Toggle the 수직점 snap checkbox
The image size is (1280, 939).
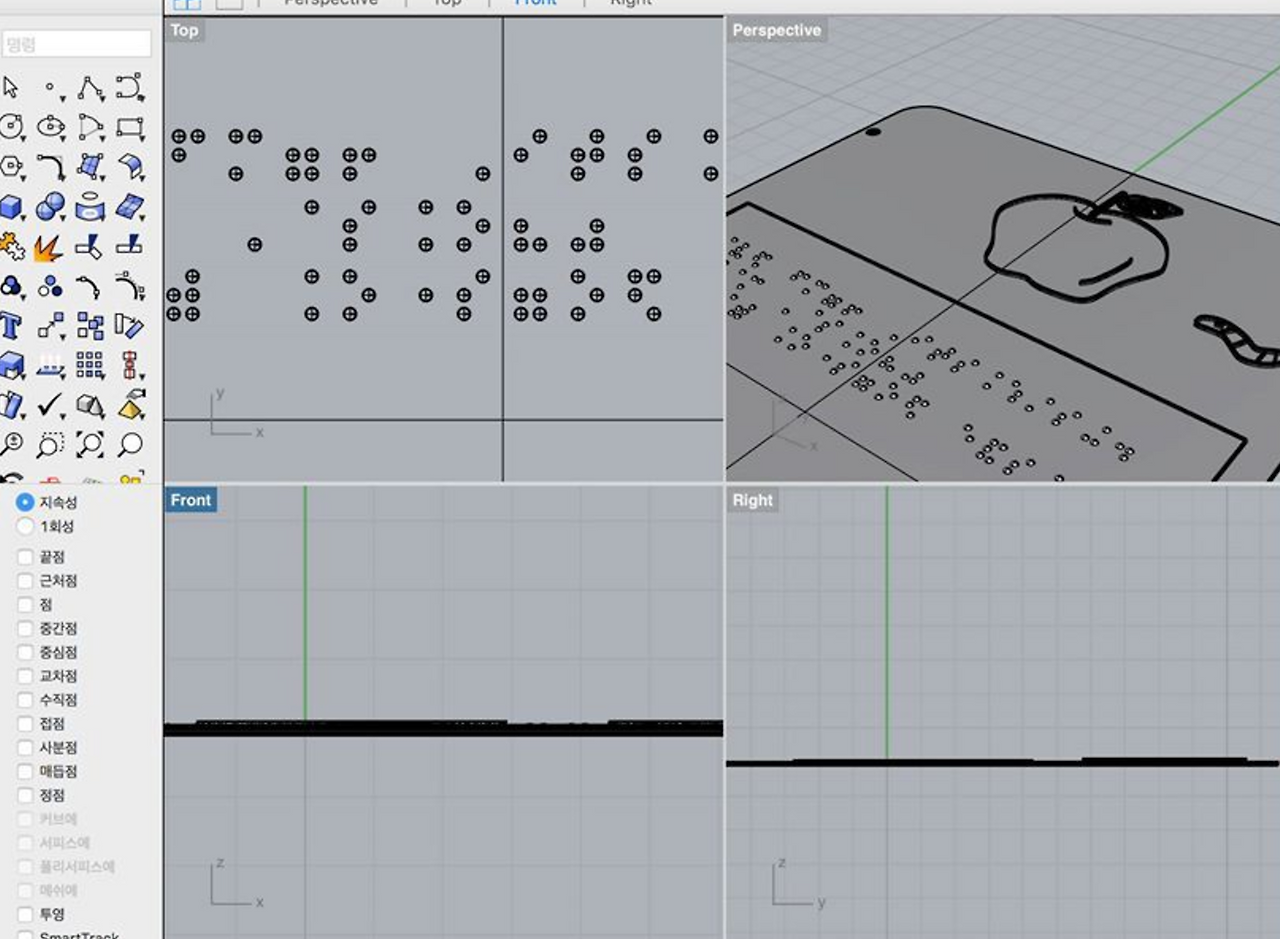(x=25, y=700)
